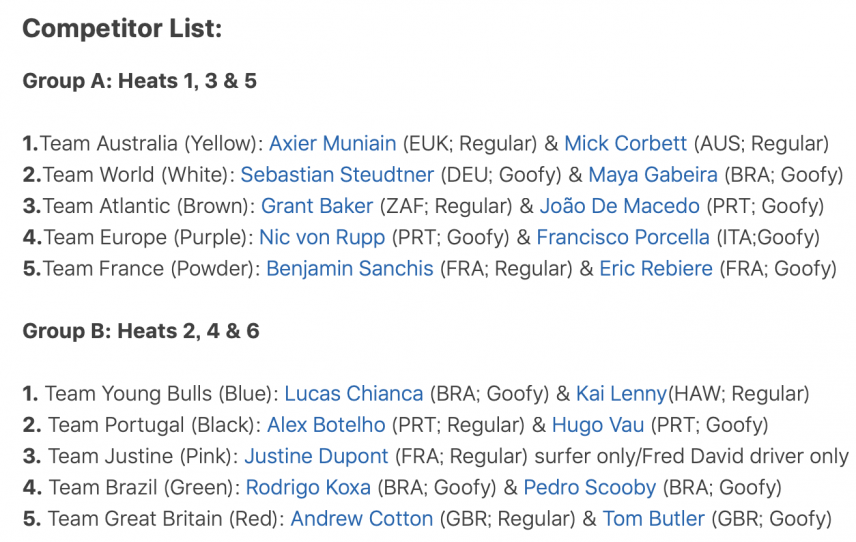Viewport: 856px width, 542px height.
Task: Visit Maya Gabeira's link
Action: 653,175
